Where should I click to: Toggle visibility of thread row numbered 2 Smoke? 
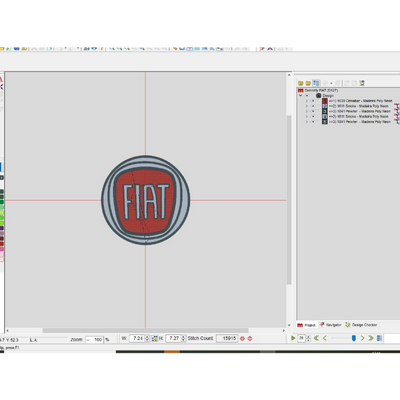tap(313, 106)
